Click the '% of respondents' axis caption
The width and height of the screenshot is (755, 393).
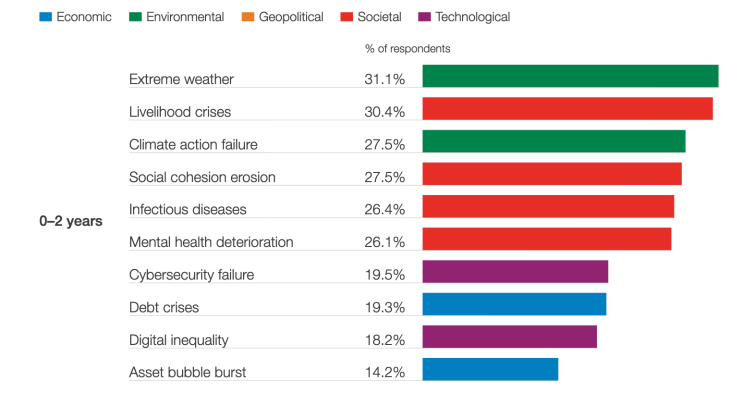point(407,49)
